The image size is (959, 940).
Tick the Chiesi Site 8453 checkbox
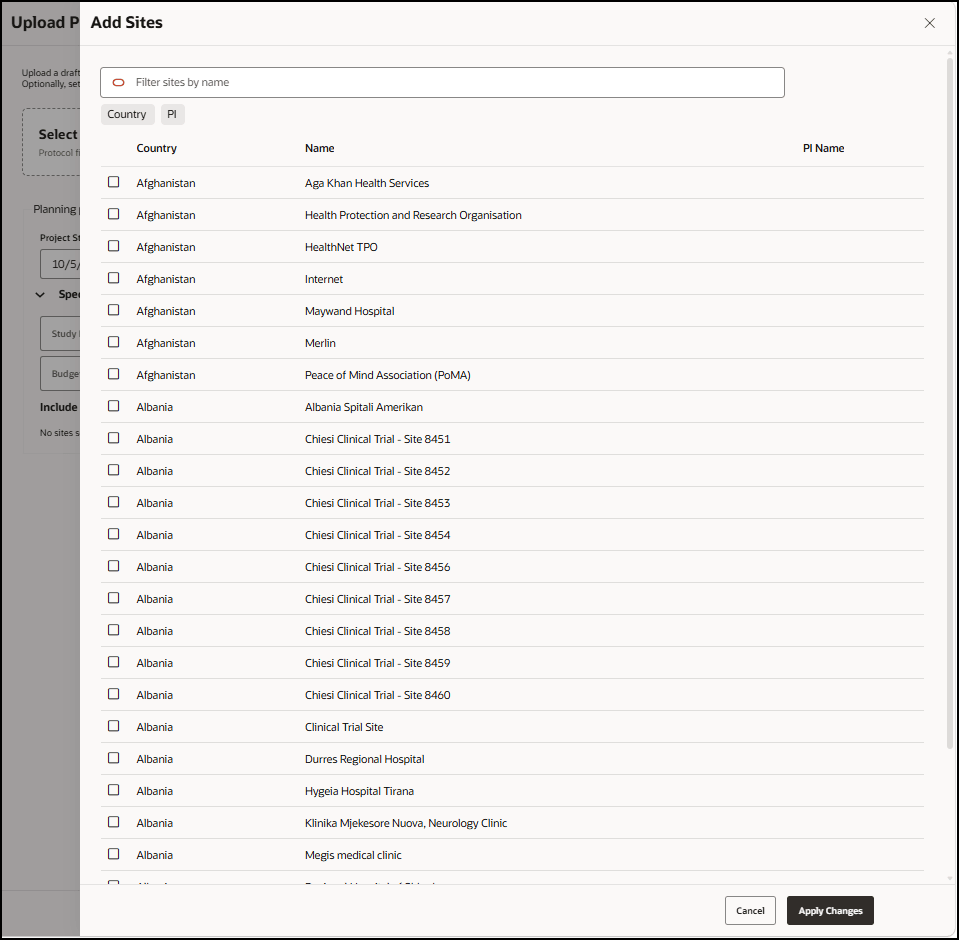point(114,502)
